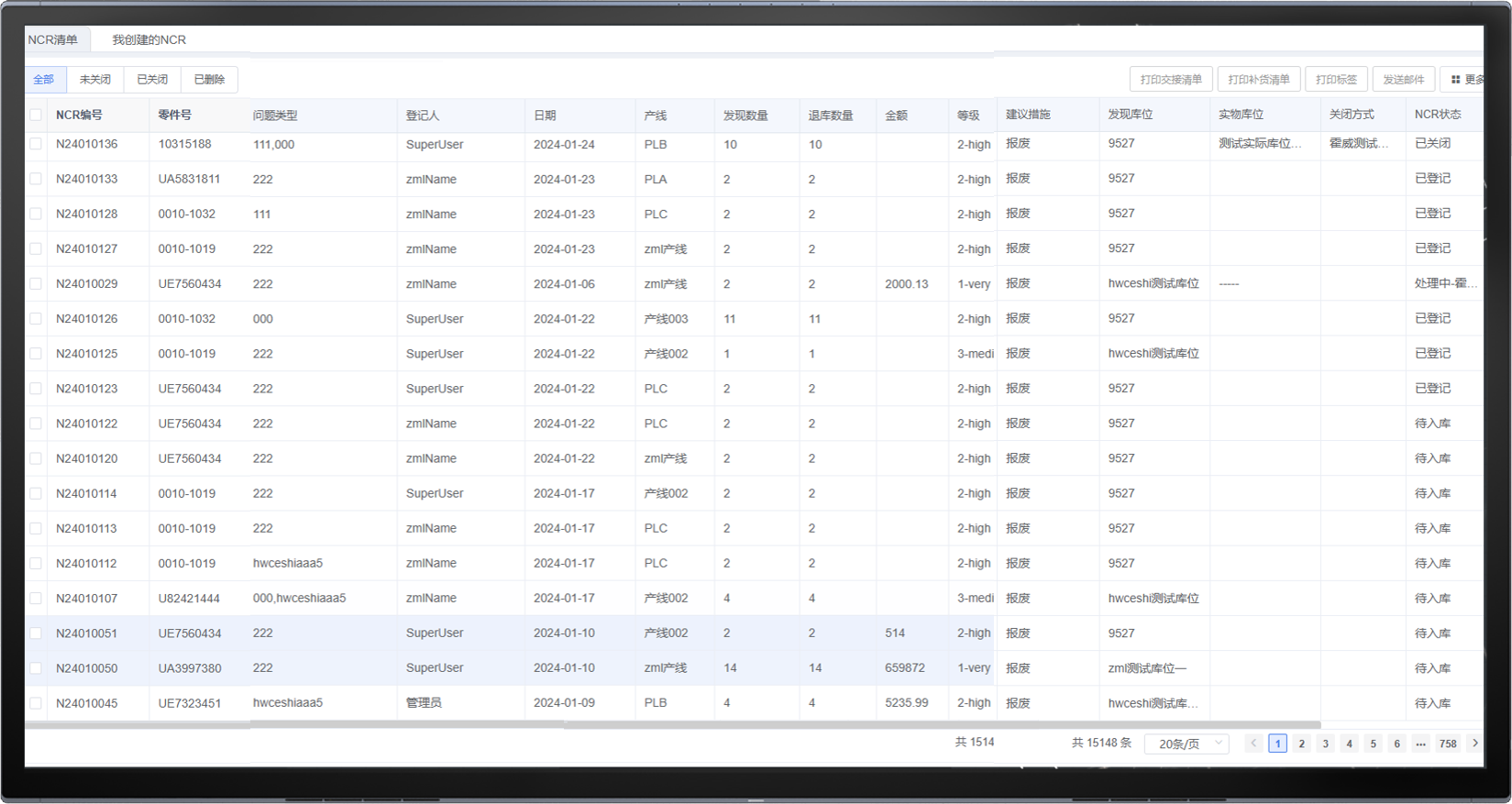Go to next page with right arrow
Image resolution: width=1512 pixels, height=804 pixels.
tap(1474, 743)
